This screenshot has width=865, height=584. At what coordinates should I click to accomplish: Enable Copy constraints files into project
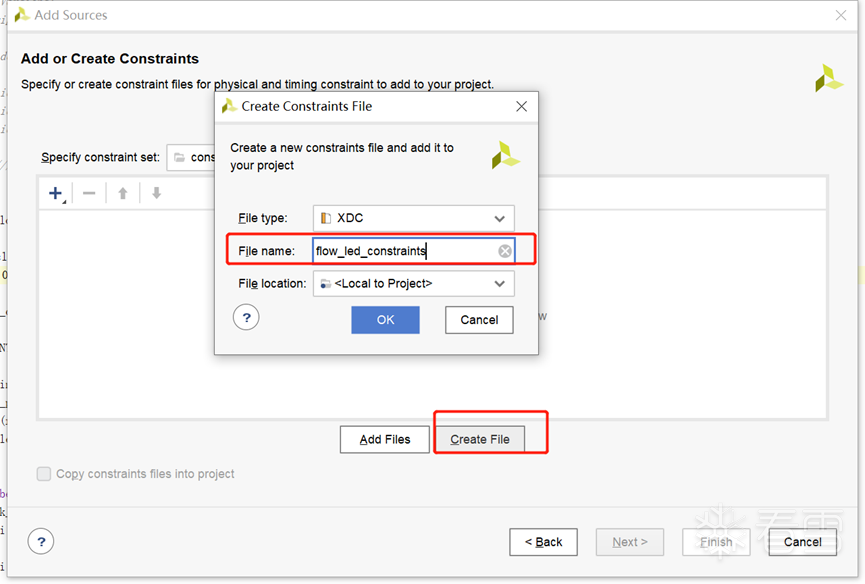44,474
